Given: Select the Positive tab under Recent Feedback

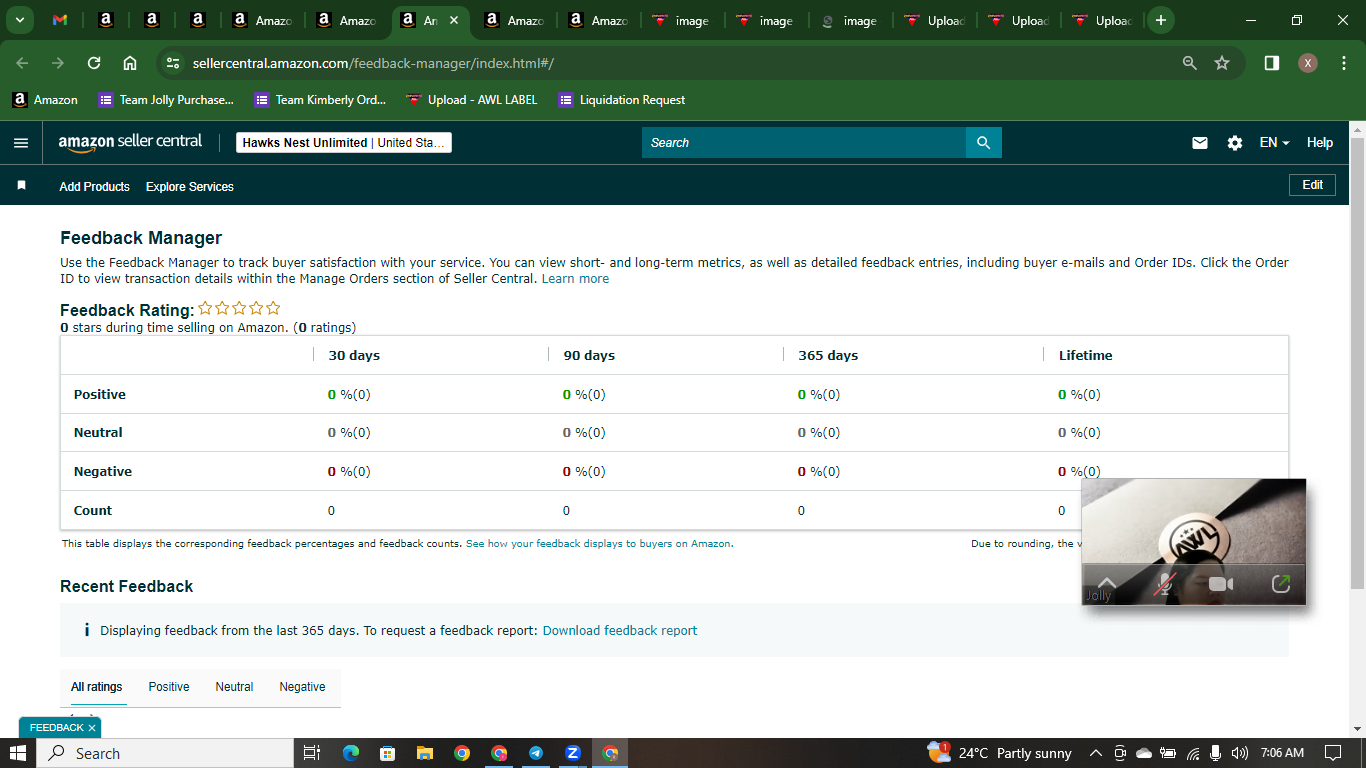Looking at the screenshot, I should 169,687.
